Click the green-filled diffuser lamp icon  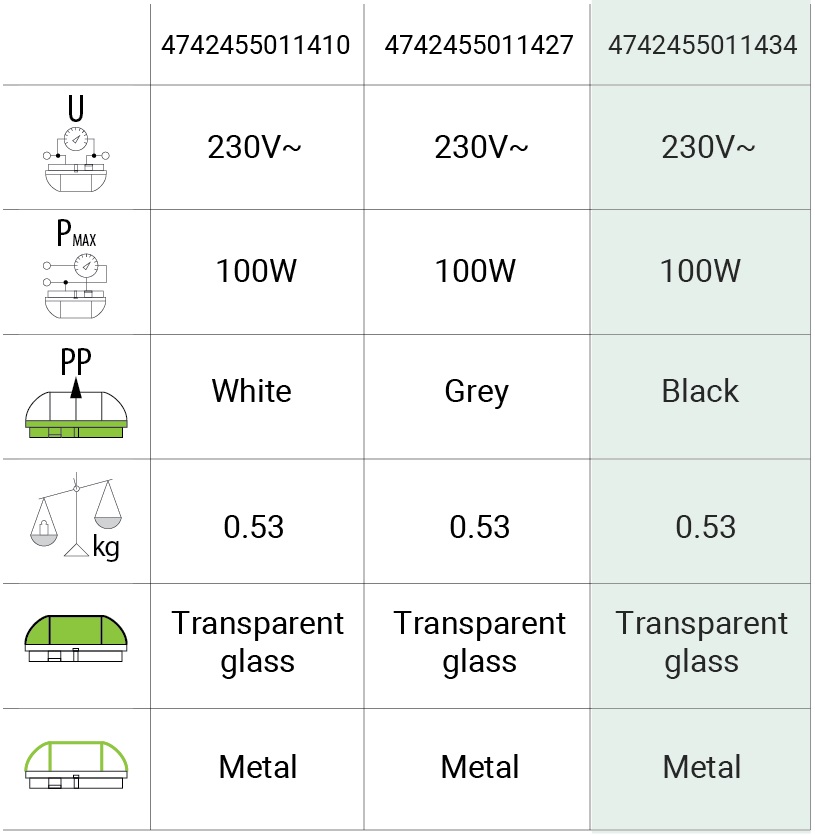point(76,644)
